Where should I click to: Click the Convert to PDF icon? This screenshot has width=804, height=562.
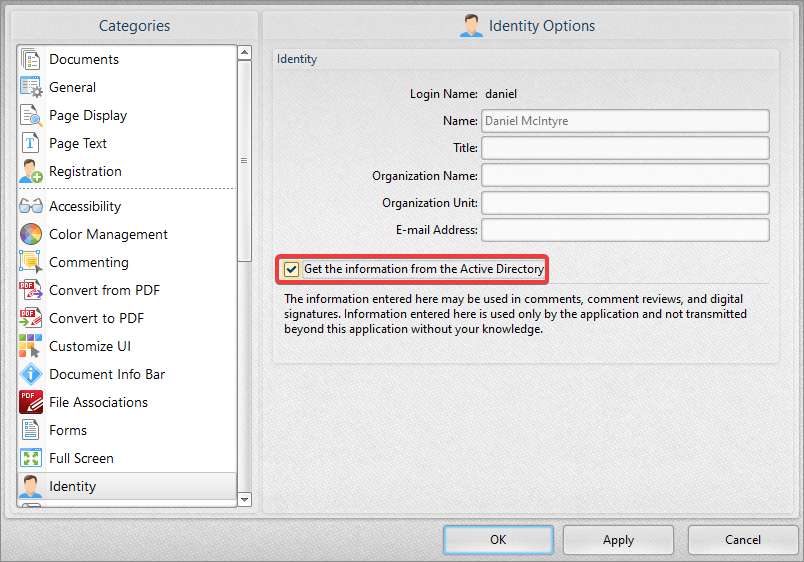point(31,318)
